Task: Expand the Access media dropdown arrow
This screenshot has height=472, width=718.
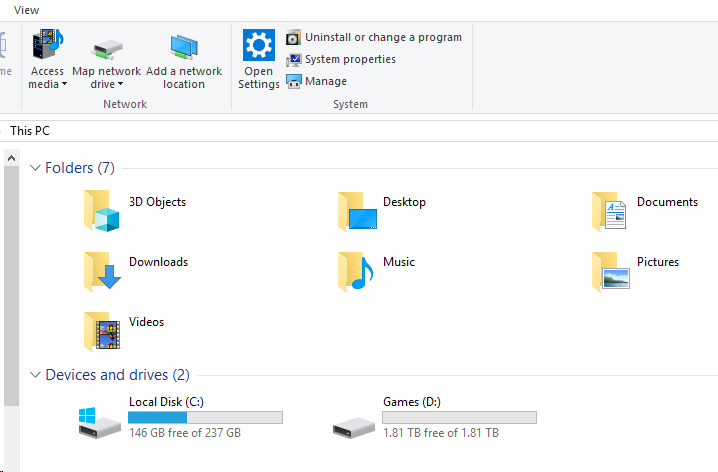Action: (64, 84)
